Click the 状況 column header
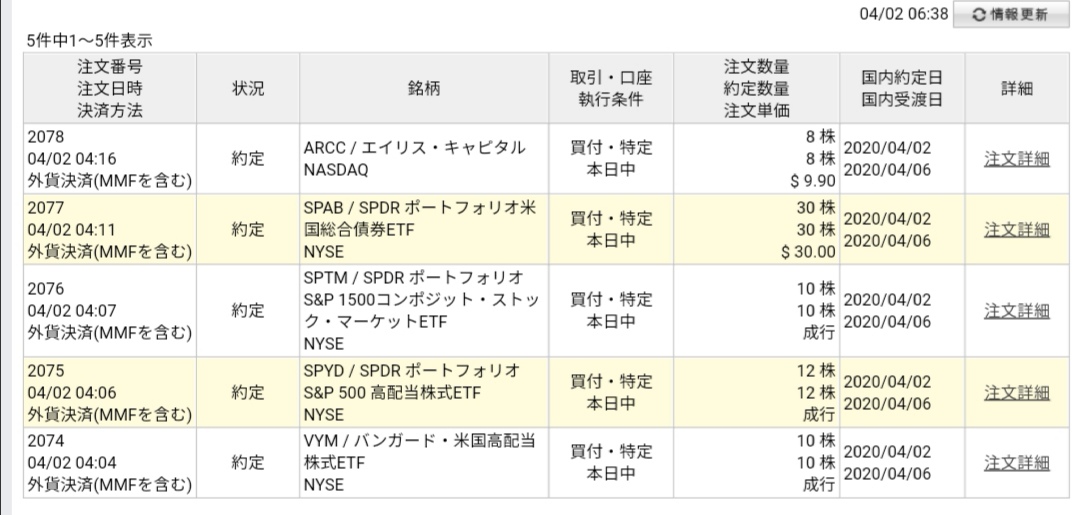 coord(248,88)
